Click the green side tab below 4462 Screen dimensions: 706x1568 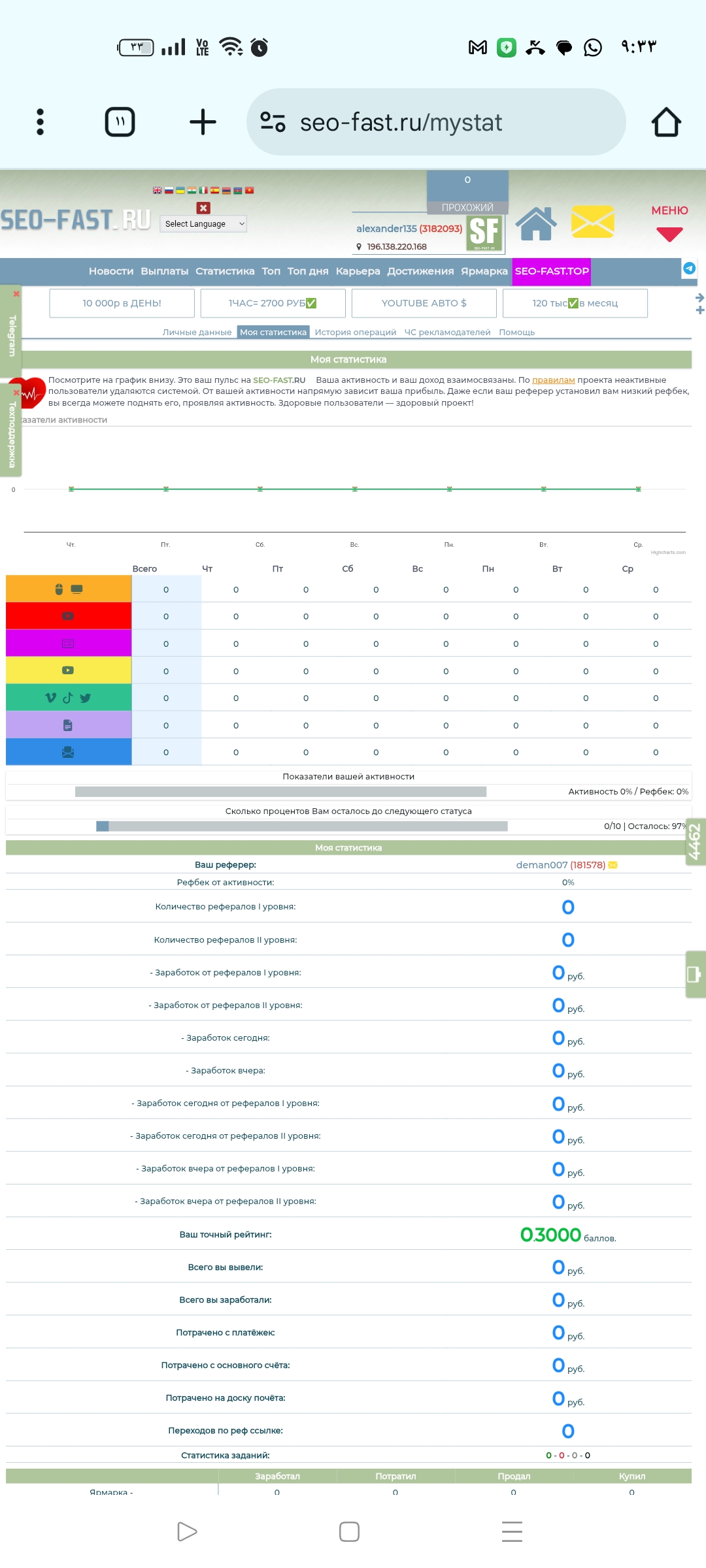point(696,974)
